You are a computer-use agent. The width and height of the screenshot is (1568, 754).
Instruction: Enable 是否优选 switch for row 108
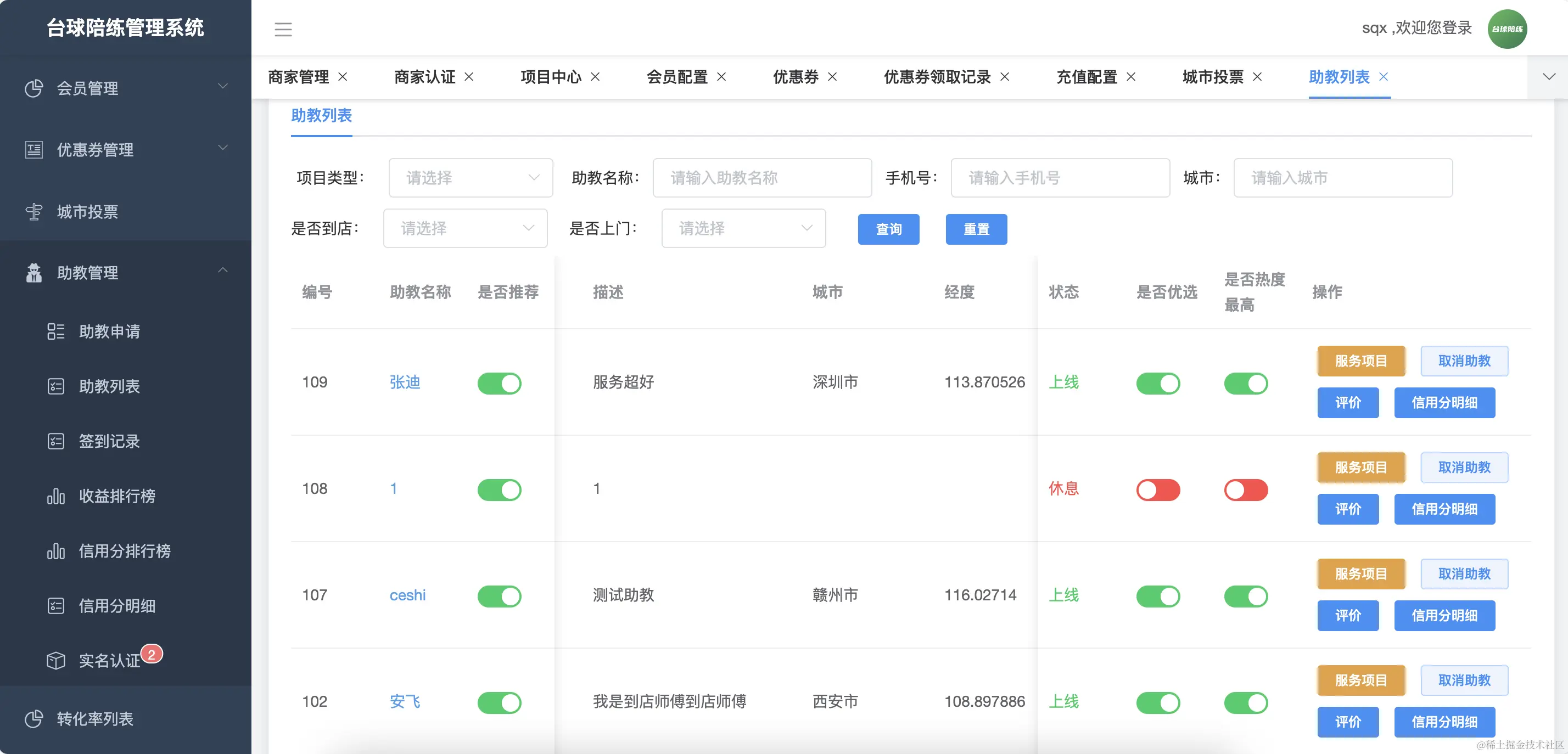coord(1158,490)
